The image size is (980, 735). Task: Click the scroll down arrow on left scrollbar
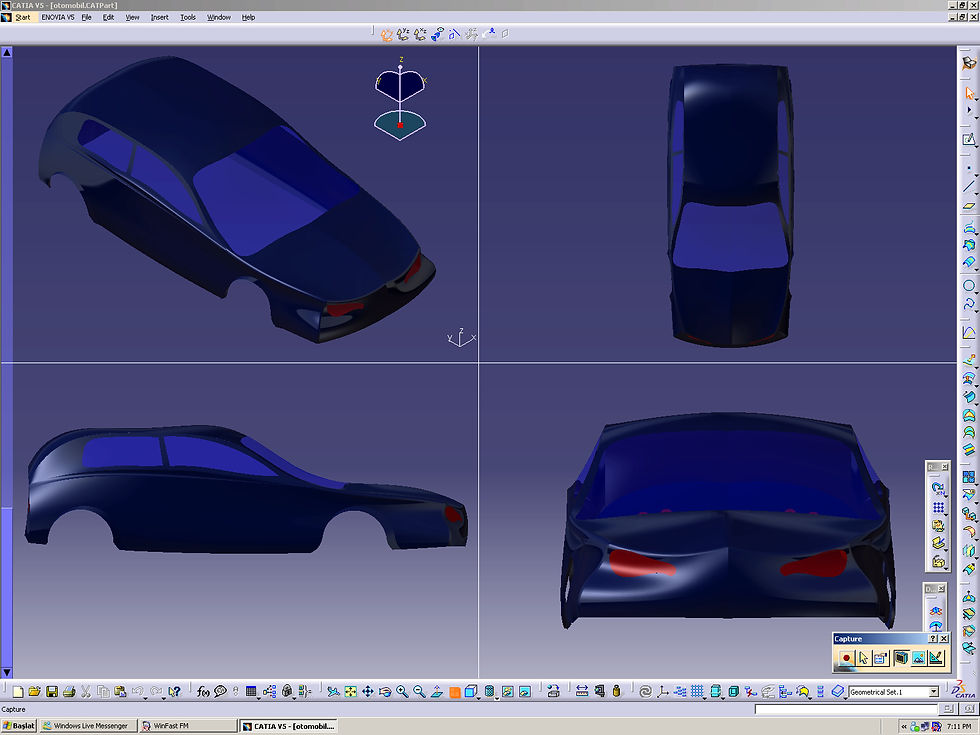coord(6,672)
